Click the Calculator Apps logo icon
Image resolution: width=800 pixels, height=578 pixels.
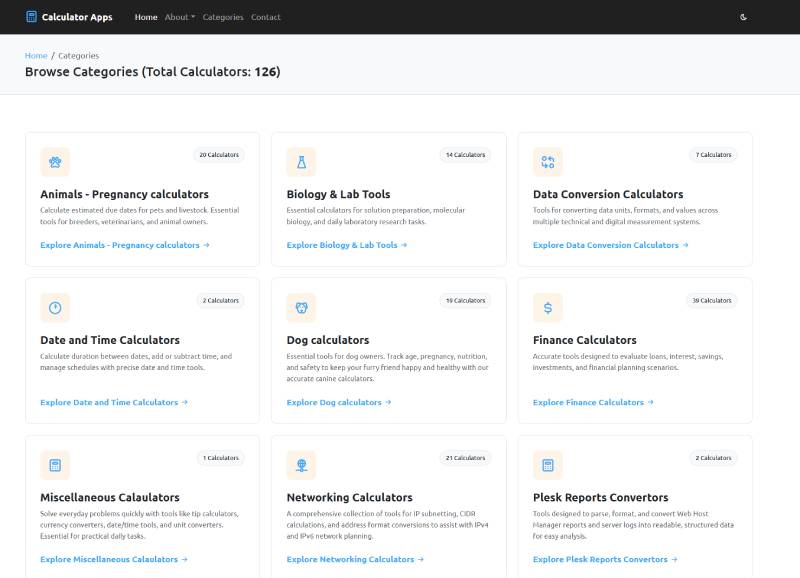pyautogui.click(x=31, y=17)
